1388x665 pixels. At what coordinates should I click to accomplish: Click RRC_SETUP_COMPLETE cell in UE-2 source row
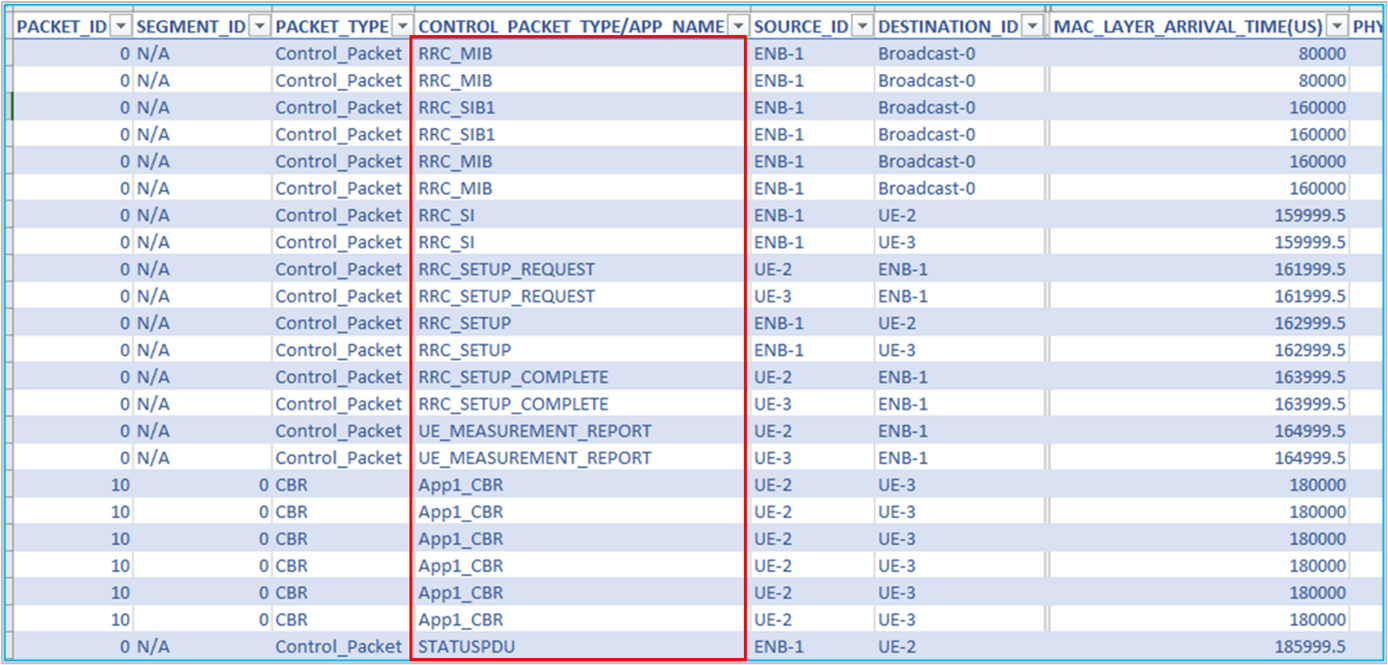[513, 377]
